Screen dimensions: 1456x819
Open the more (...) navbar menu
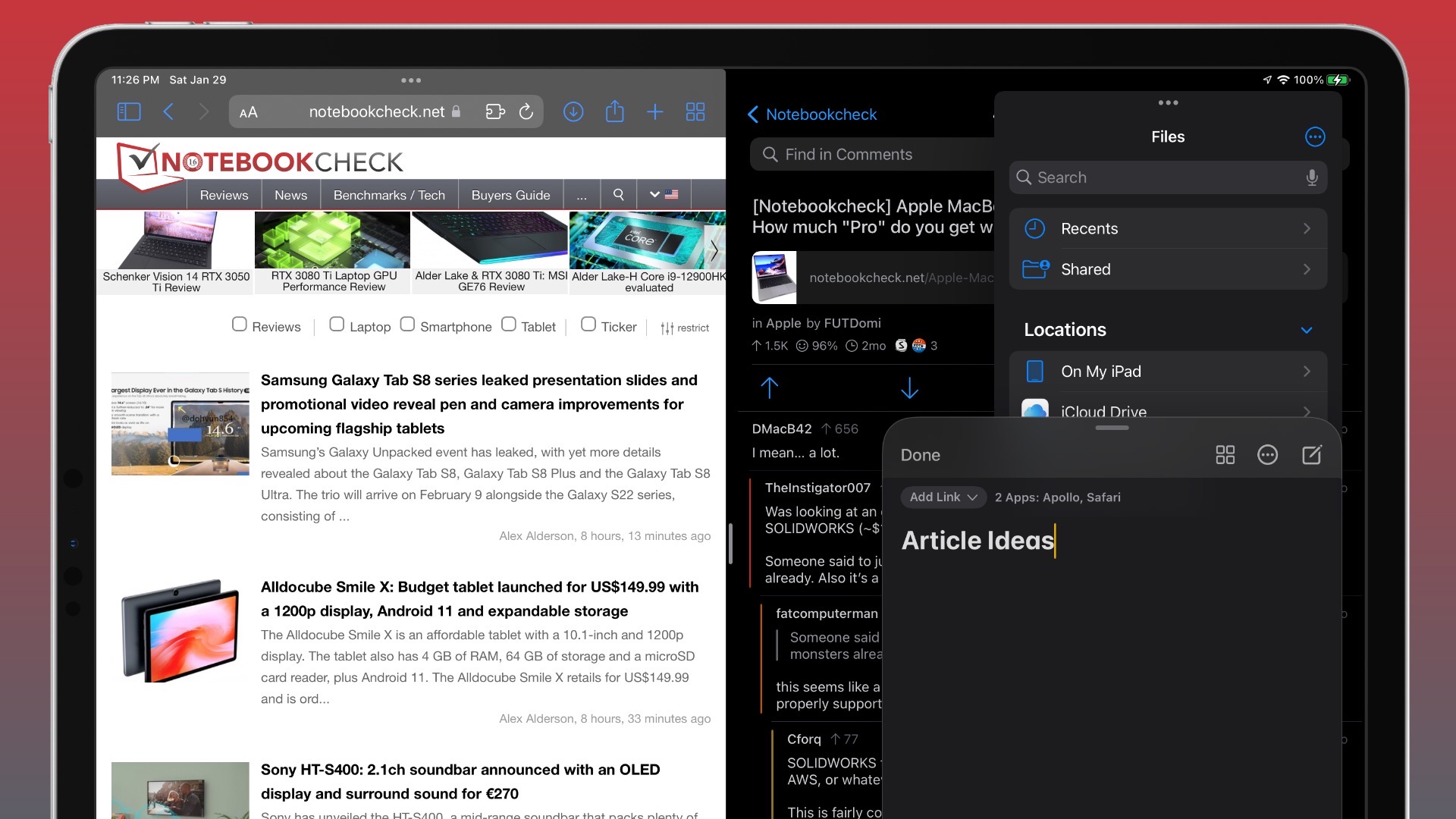582,196
